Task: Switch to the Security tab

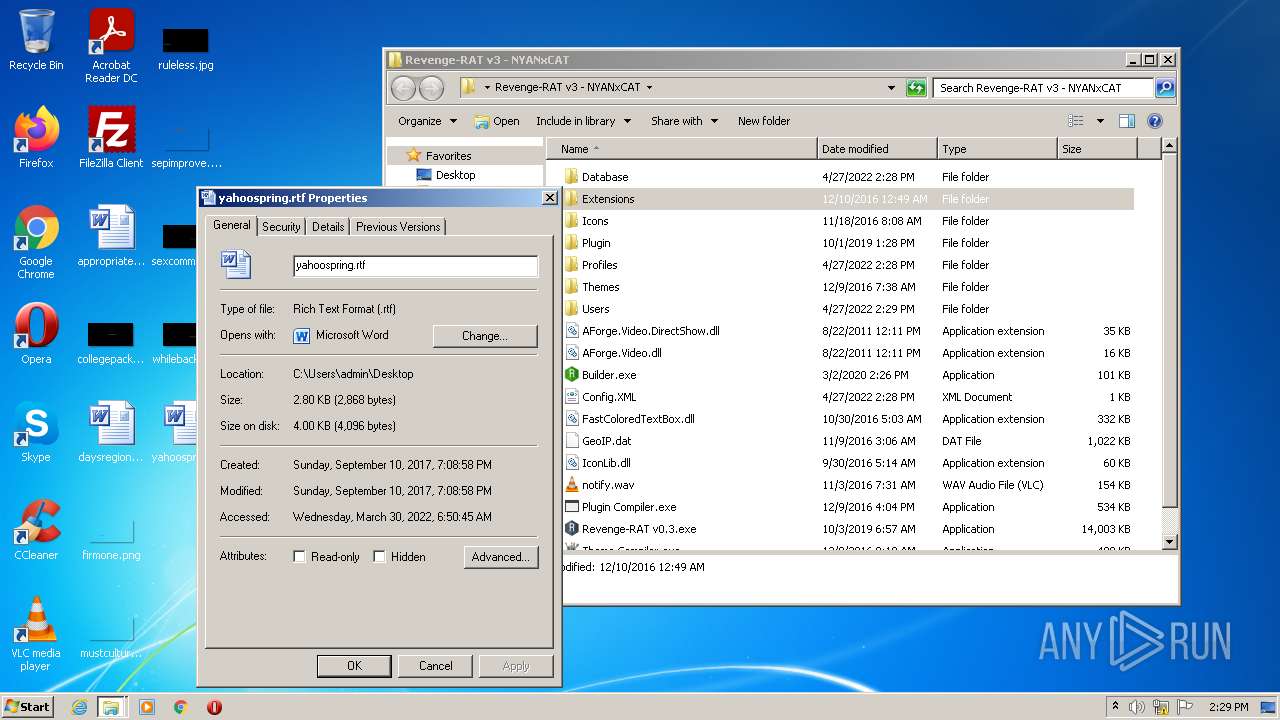Action: [281, 227]
